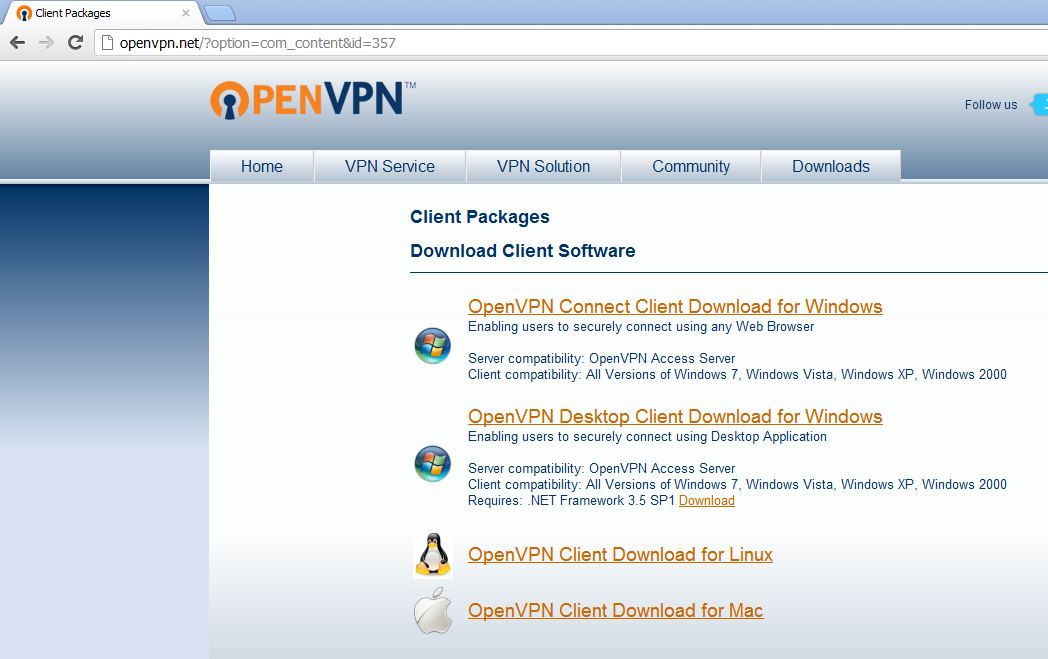Image resolution: width=1048 pixels, height=659 pixels.
Task: Open the Downloads menu
Action: pyautogui.click(x=831, y=166)
